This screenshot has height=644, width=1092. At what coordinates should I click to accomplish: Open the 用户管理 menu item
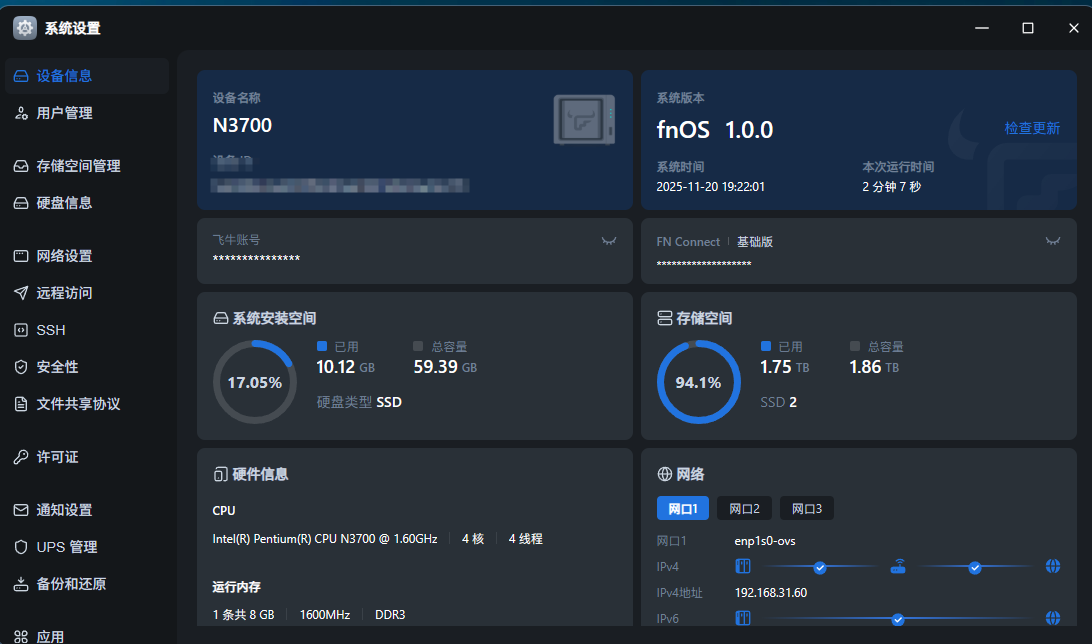(x=86, y=113)
